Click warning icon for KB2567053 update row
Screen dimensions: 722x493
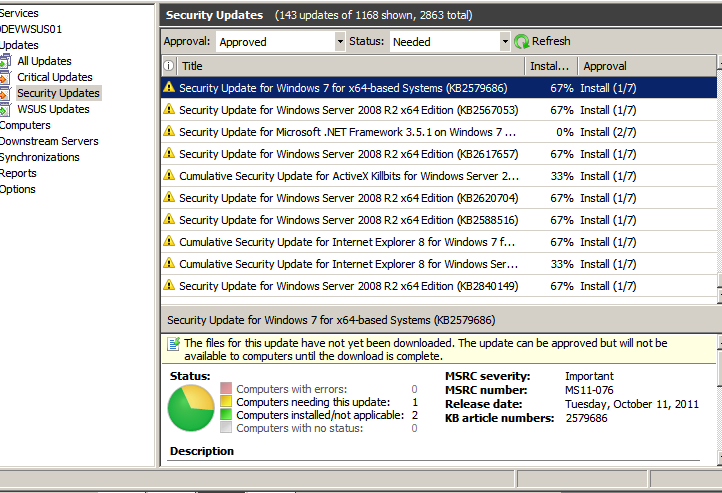tap(169, 109)
